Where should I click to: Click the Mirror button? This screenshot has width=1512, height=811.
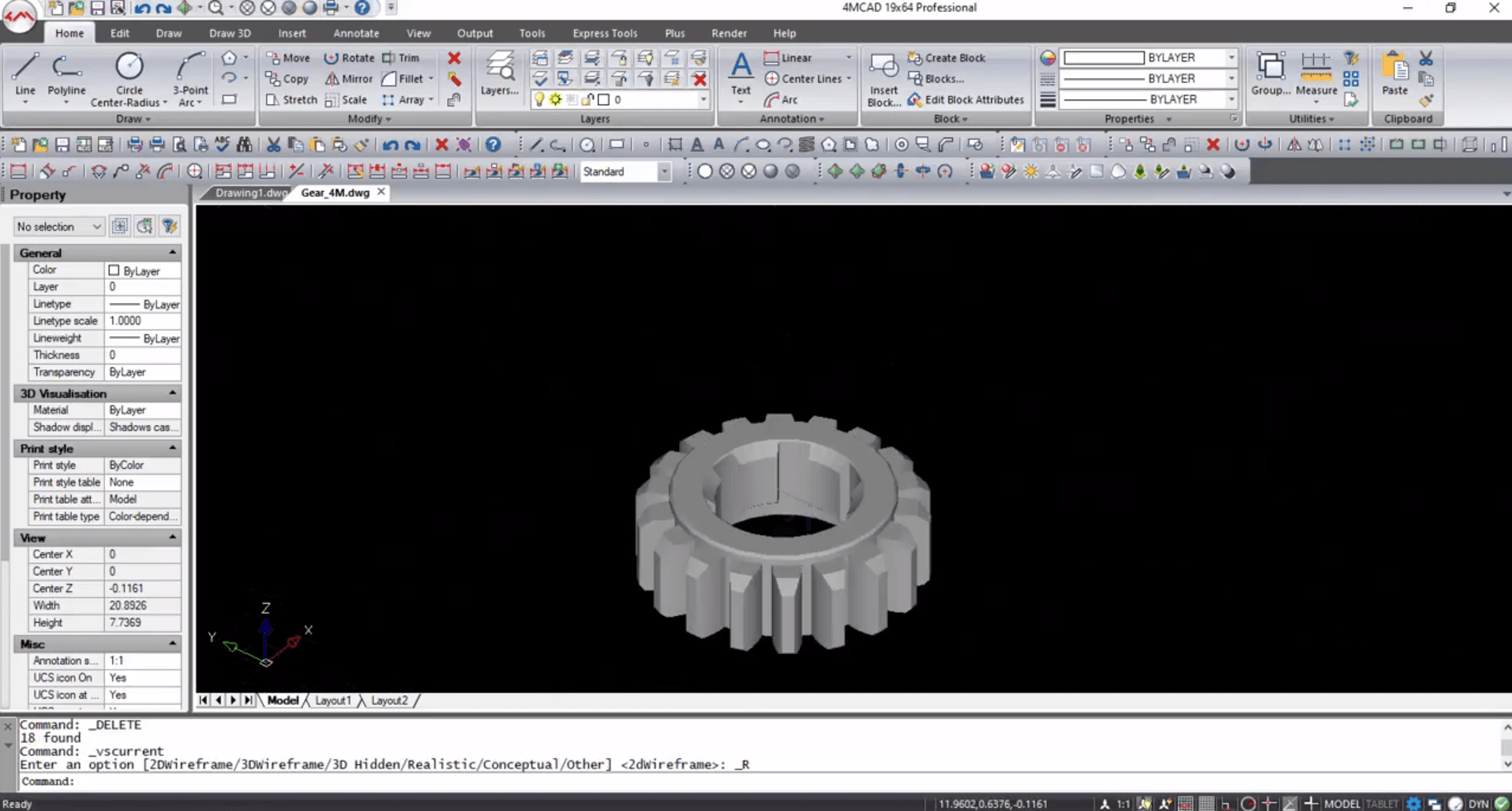(x=349, y=79)
